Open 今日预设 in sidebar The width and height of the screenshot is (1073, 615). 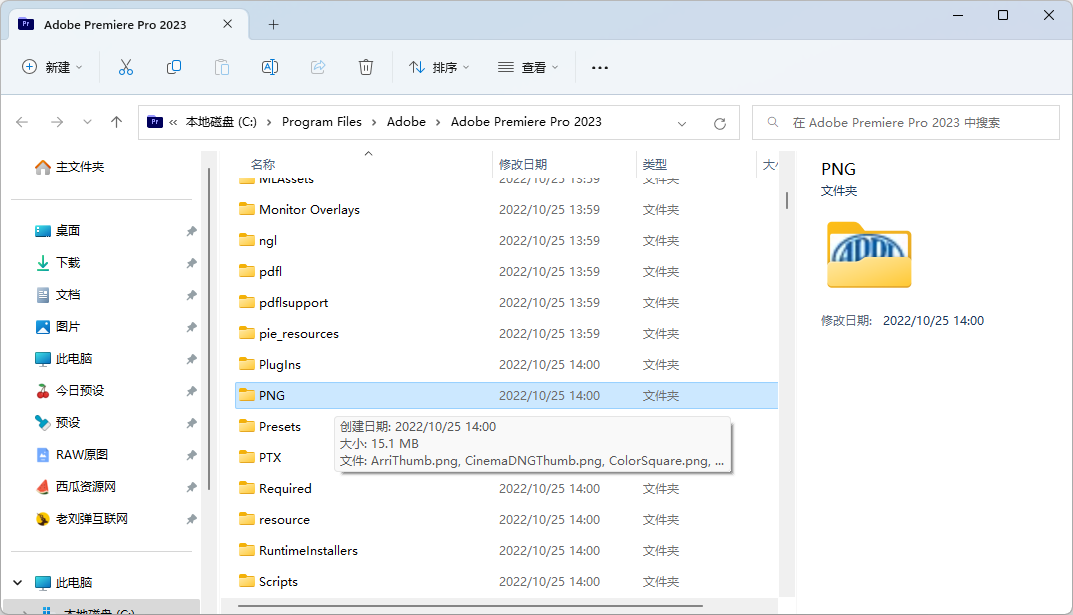70,391
